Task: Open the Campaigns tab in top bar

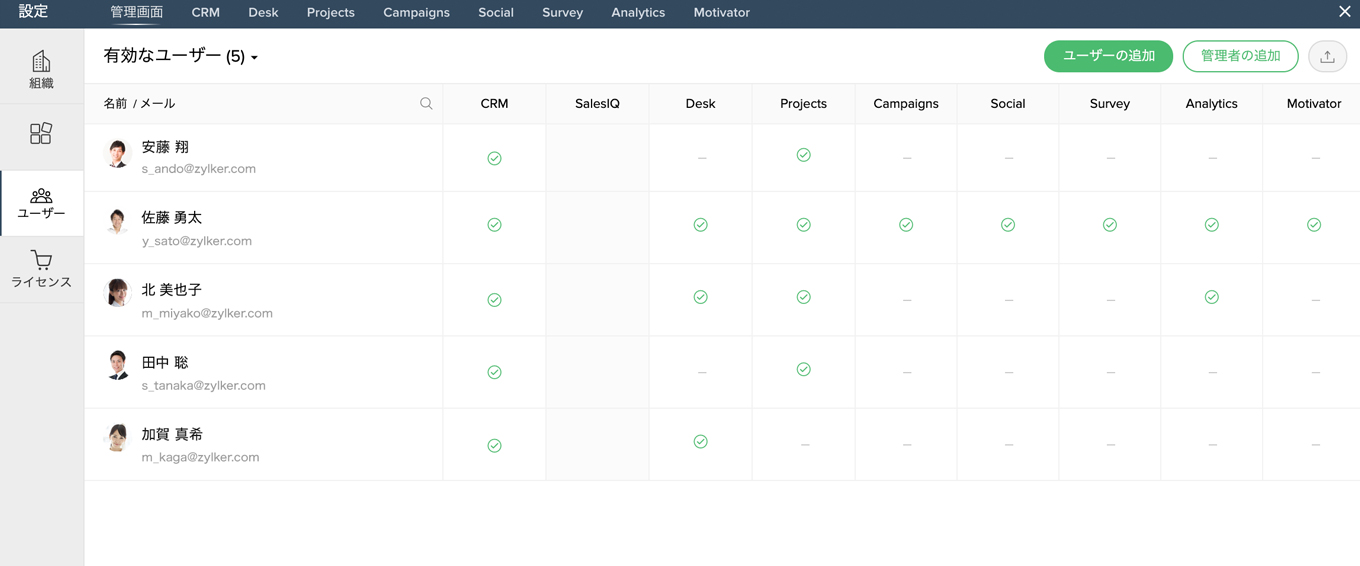Action: pos(416,13)
